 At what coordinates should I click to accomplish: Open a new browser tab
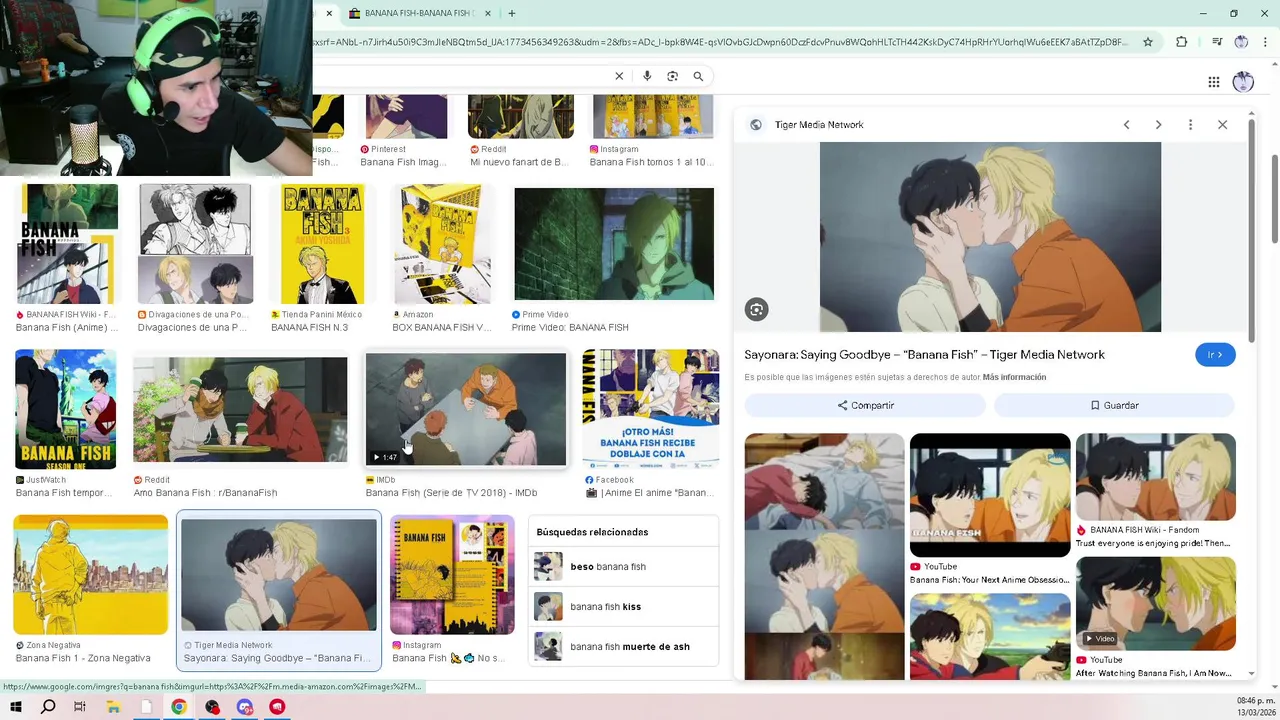511,13
